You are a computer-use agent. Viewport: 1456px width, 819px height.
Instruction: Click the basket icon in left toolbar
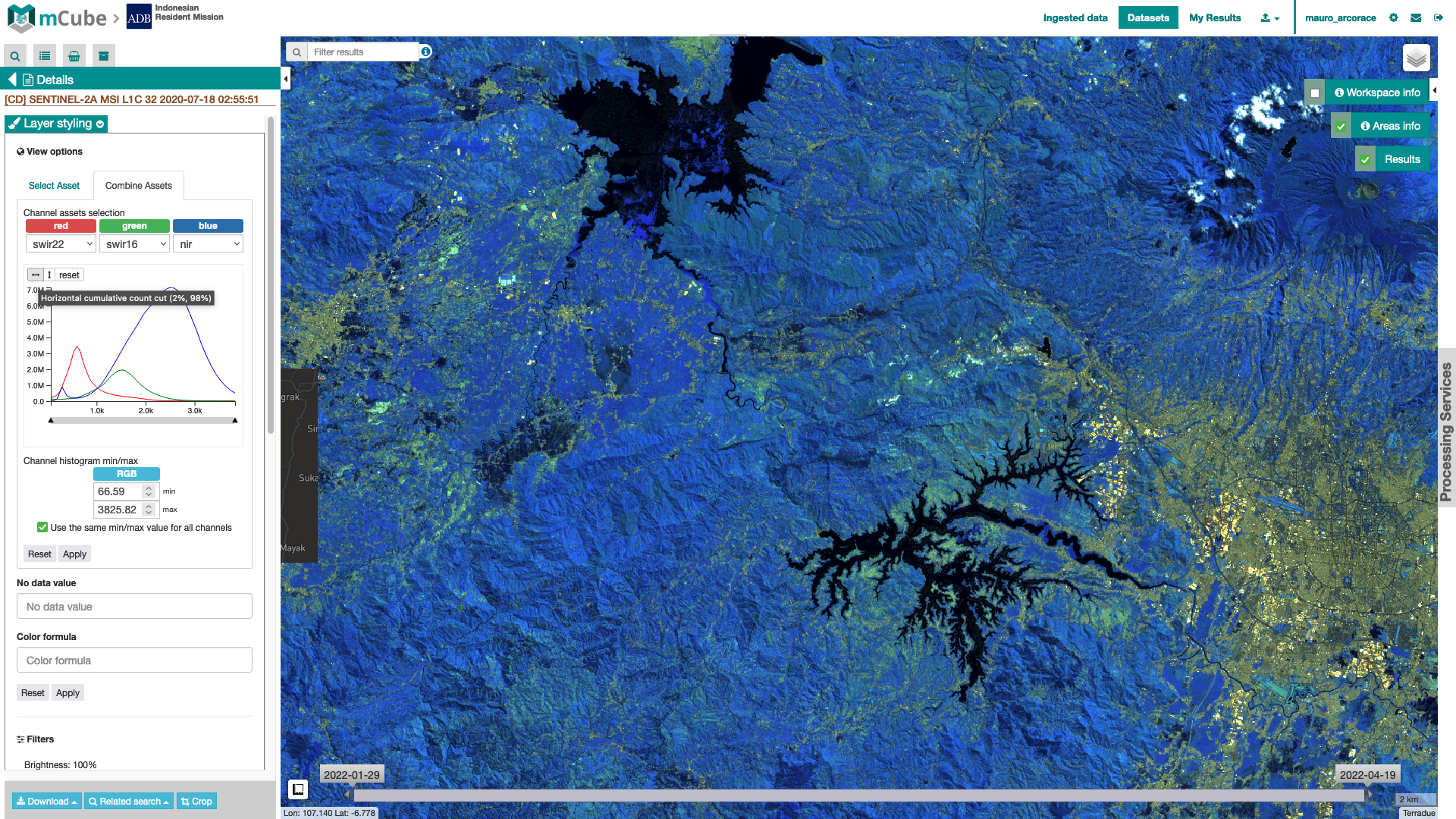[74, 56]
